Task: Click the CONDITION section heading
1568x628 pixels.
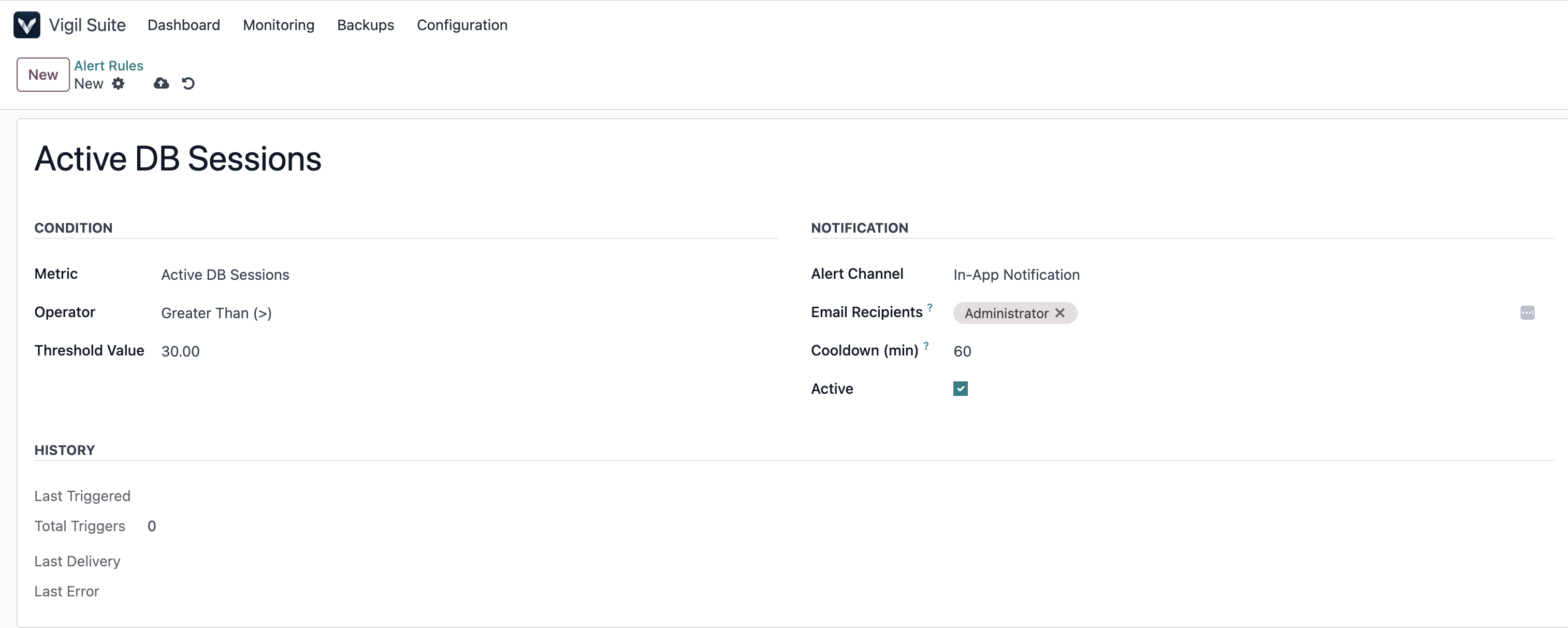Action: click(74, 228)
